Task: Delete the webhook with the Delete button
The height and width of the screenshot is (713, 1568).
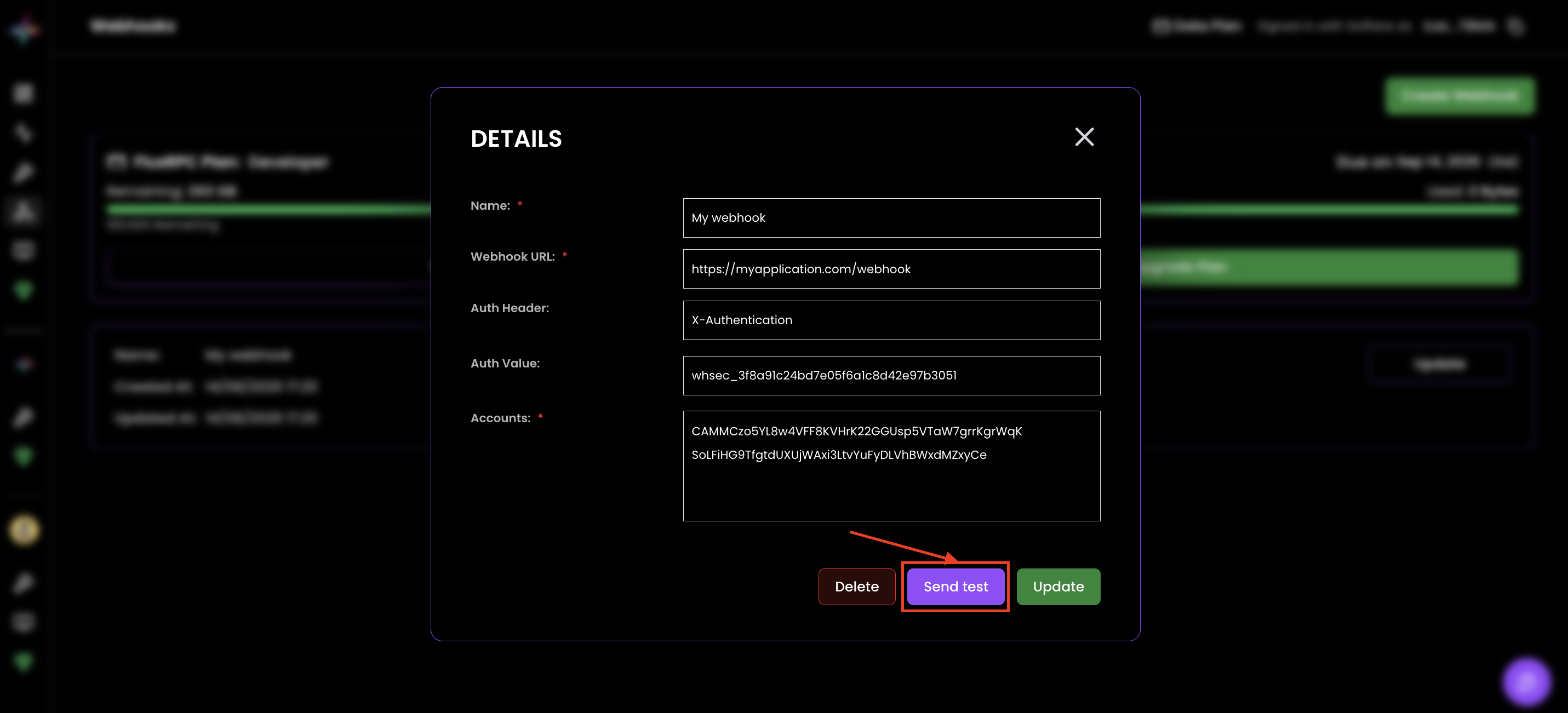Action: (856, 586)
